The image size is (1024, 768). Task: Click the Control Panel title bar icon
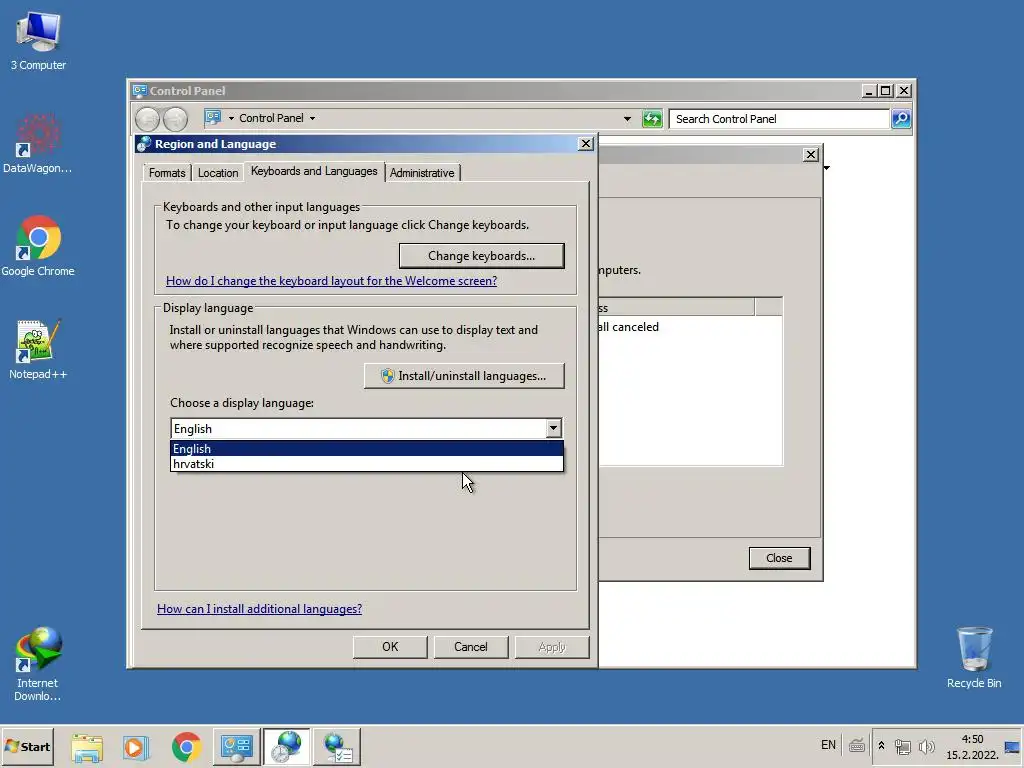(x=139, y=91)
